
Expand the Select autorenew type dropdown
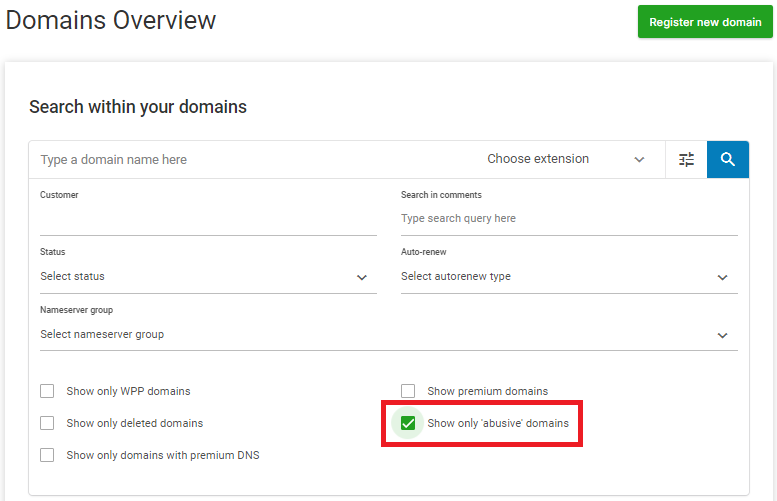pyautogui.click(x=569, y=277)
